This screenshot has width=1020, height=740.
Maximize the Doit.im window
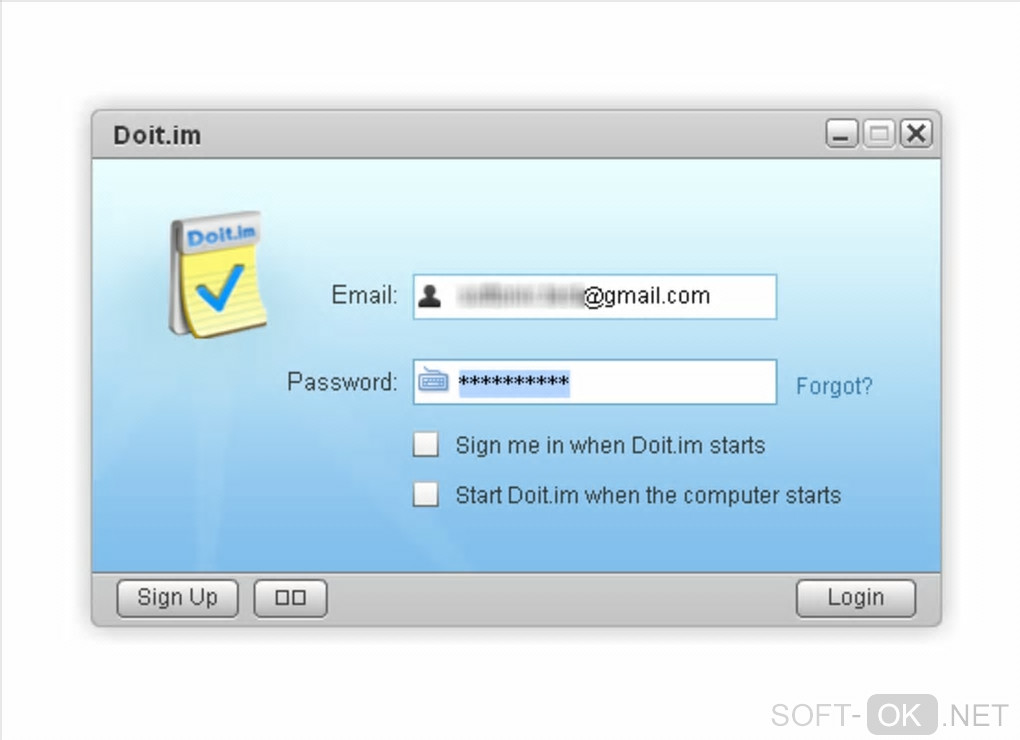[x=879, y=134]
